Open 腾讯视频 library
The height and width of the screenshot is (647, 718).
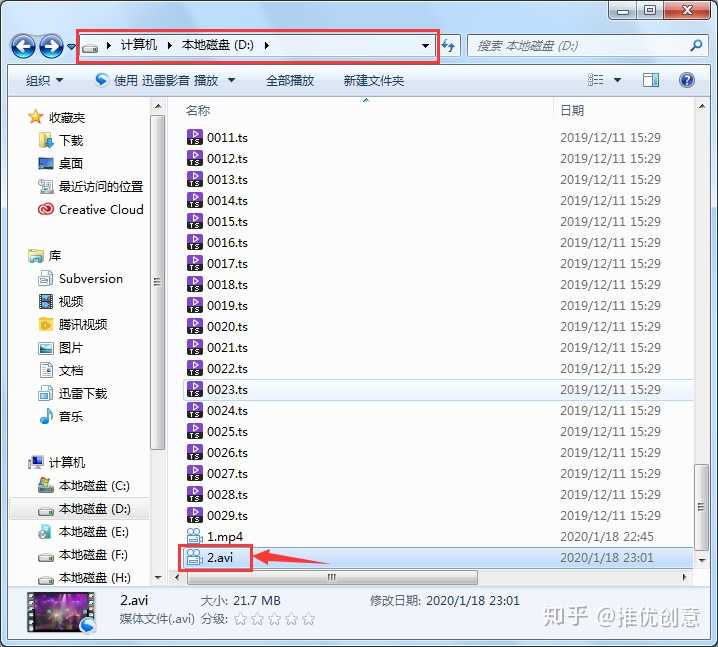point(83,324)
